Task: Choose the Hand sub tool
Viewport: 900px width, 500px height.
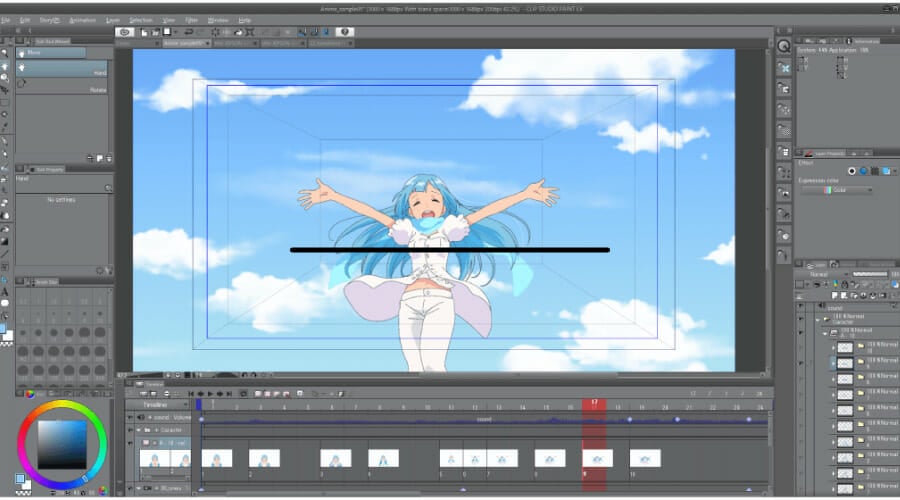Action: pyautogui.click(x=62, y=68)
